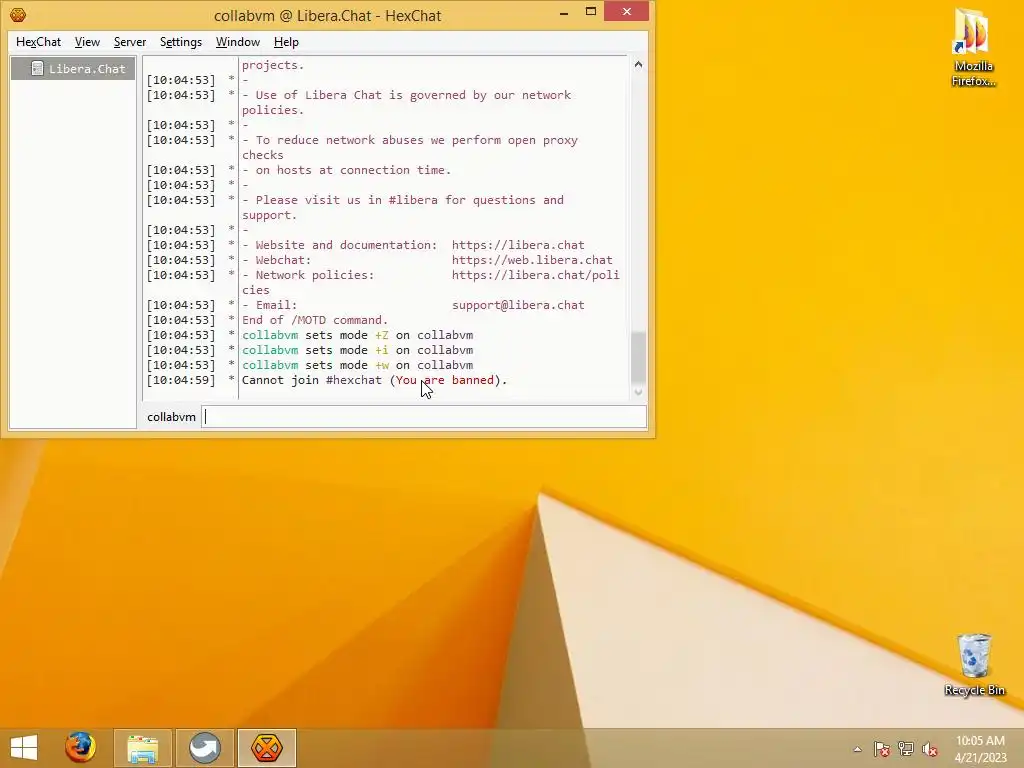Viewport: 1024px width, 768px height.
Task: Open the HexChat menu
Action: click(x=38, y=42)
